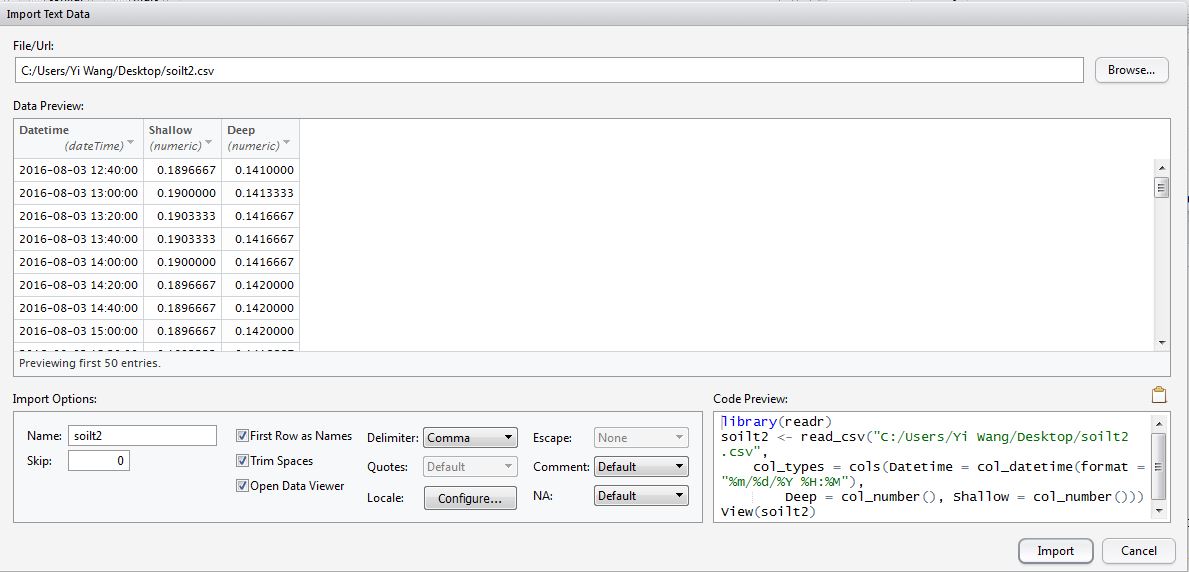Click the library(readr) code line
Viewport: 1189px width, 572px height.
(x=777, y=421)
